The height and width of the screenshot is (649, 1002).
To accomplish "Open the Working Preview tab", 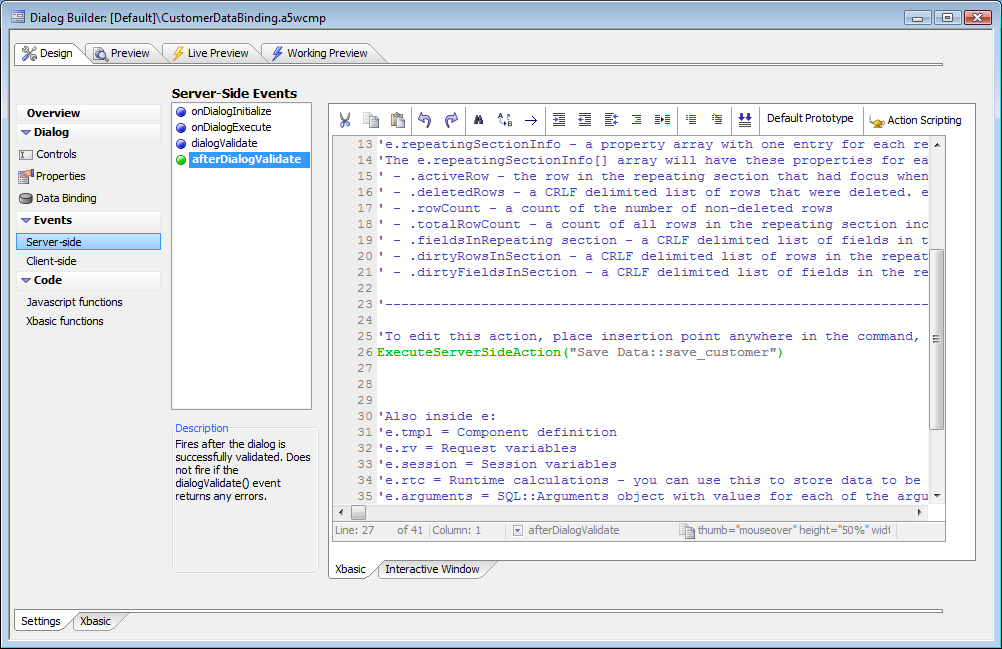I will [x=320, y=53].
